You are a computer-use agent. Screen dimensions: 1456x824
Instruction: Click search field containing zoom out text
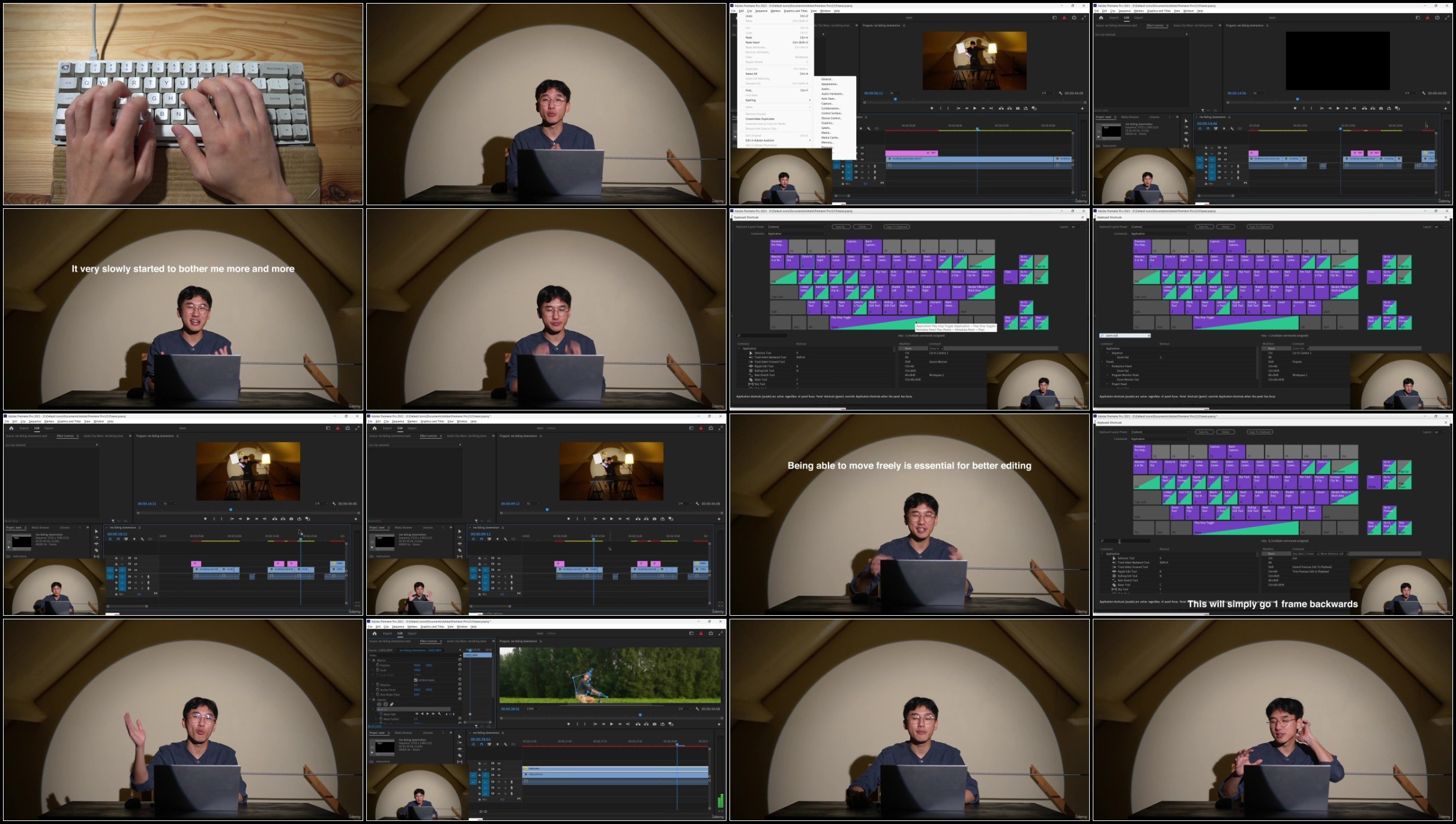point(1125,335)
